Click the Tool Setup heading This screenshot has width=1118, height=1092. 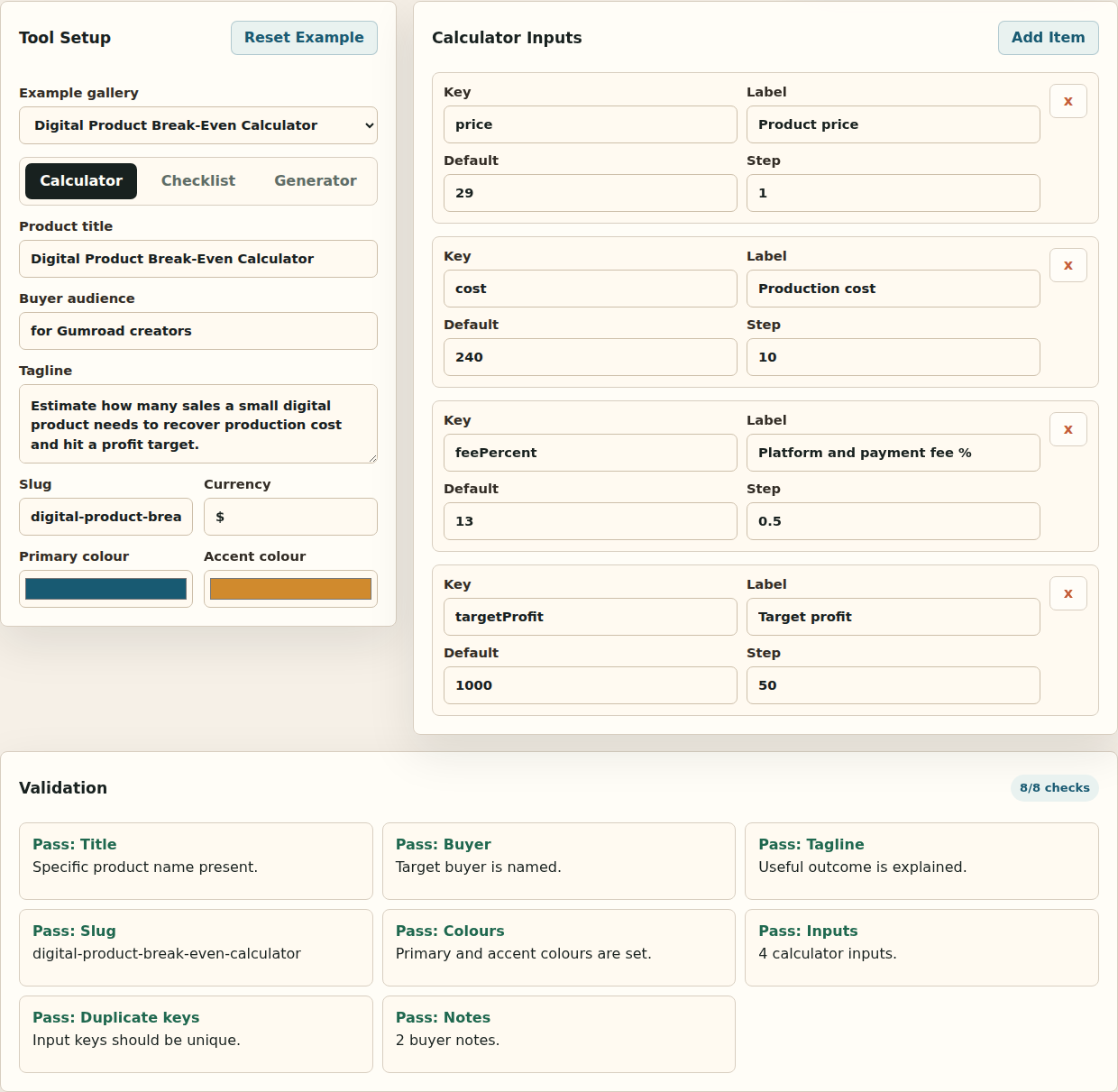[x=65, y=38]
